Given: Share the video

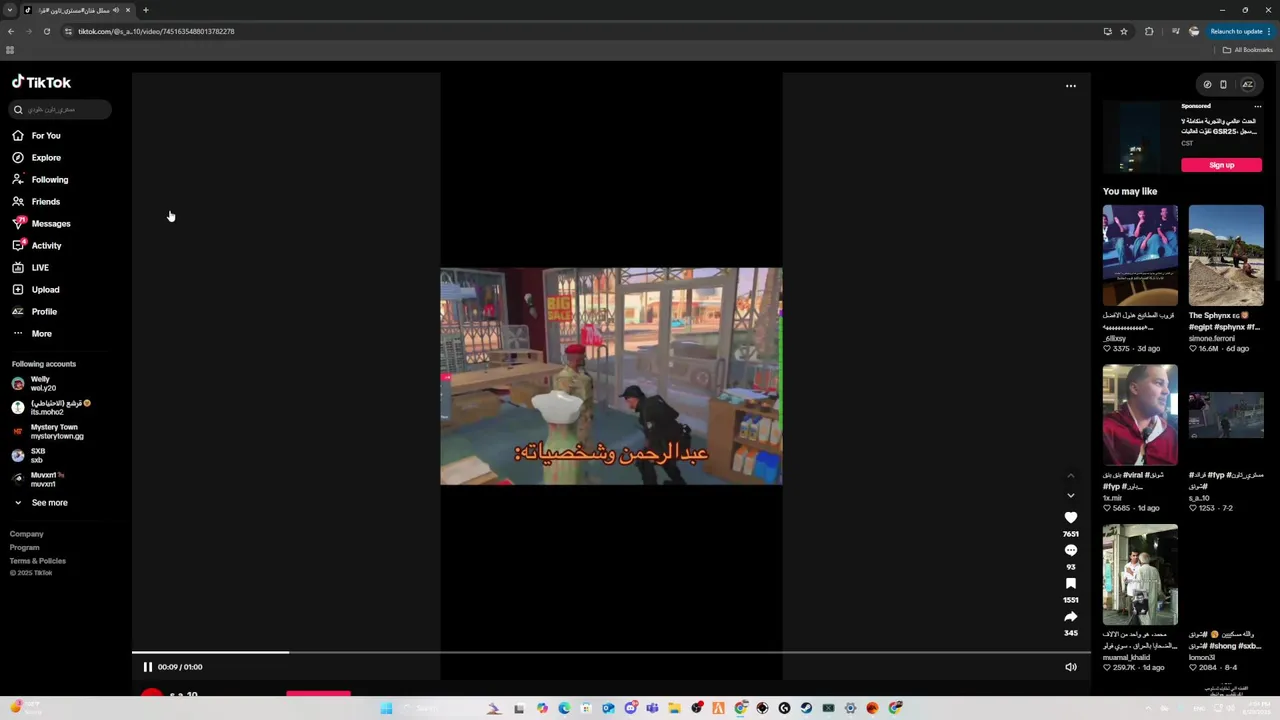Looking at the screenshot, I should tap(1071, 616).
